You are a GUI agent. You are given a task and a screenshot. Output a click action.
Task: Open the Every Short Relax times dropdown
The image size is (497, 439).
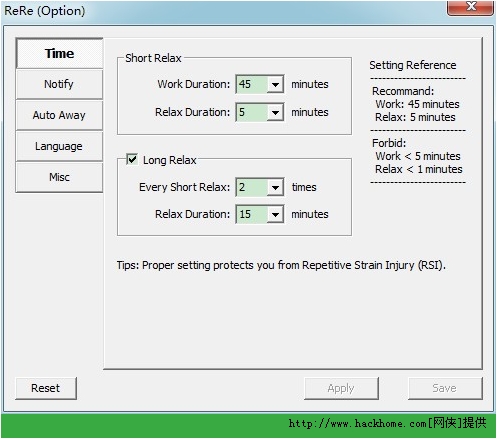275,187
